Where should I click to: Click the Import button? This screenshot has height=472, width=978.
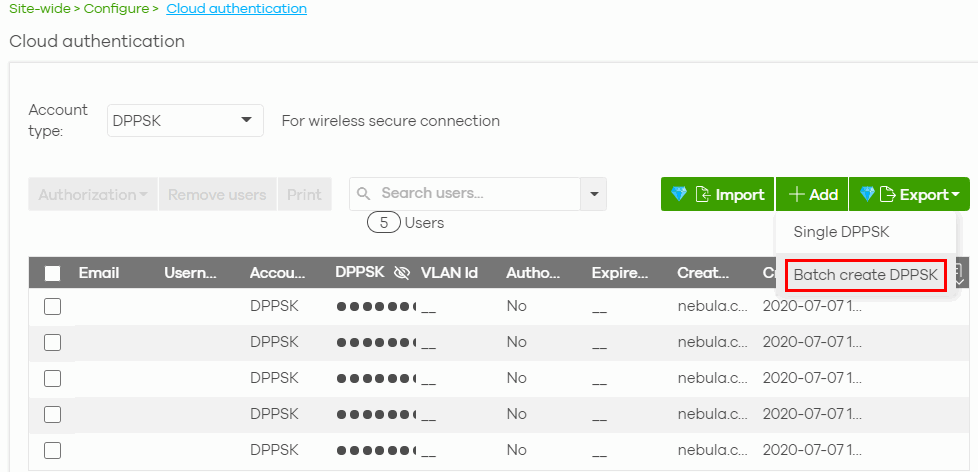tap(718, 195)
